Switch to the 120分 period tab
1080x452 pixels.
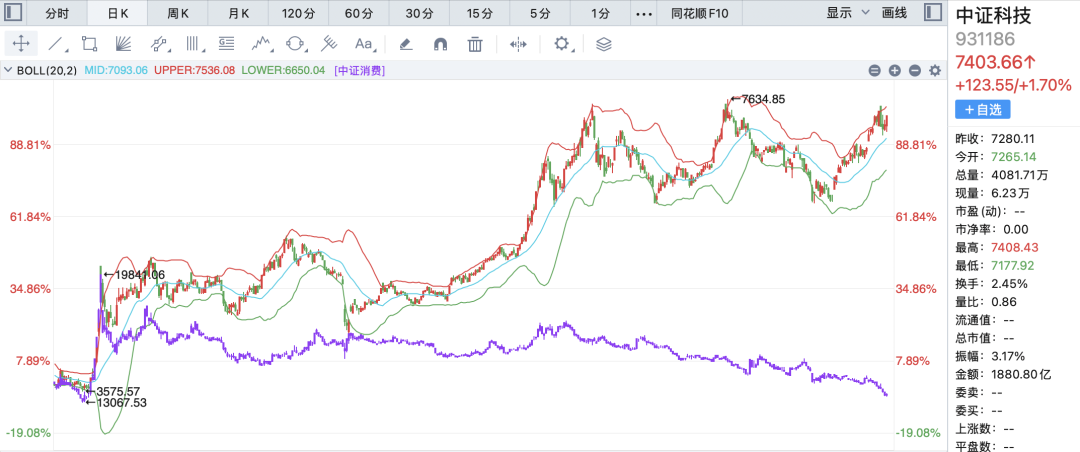tap(298, 13)
